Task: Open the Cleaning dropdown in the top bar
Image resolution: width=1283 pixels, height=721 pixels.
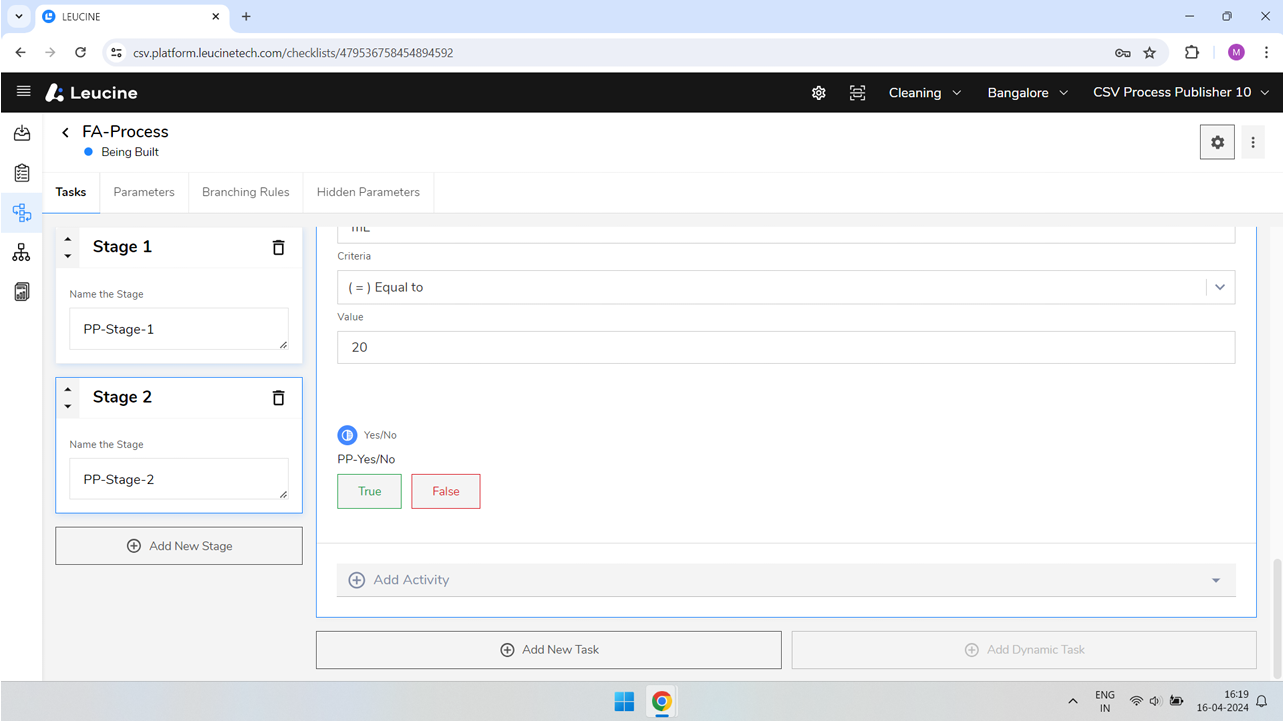Action: (924, 92)
